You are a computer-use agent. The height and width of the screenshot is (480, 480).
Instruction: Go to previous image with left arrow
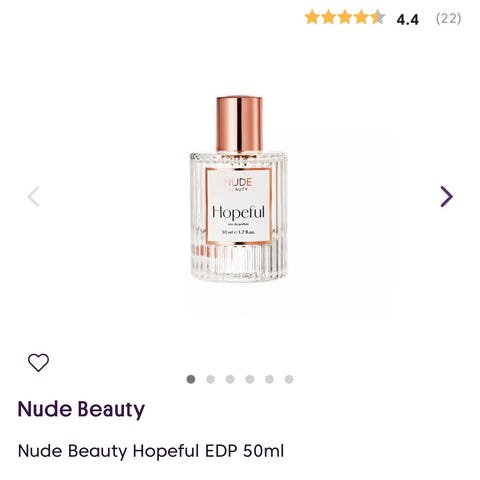tap(33, 196)
